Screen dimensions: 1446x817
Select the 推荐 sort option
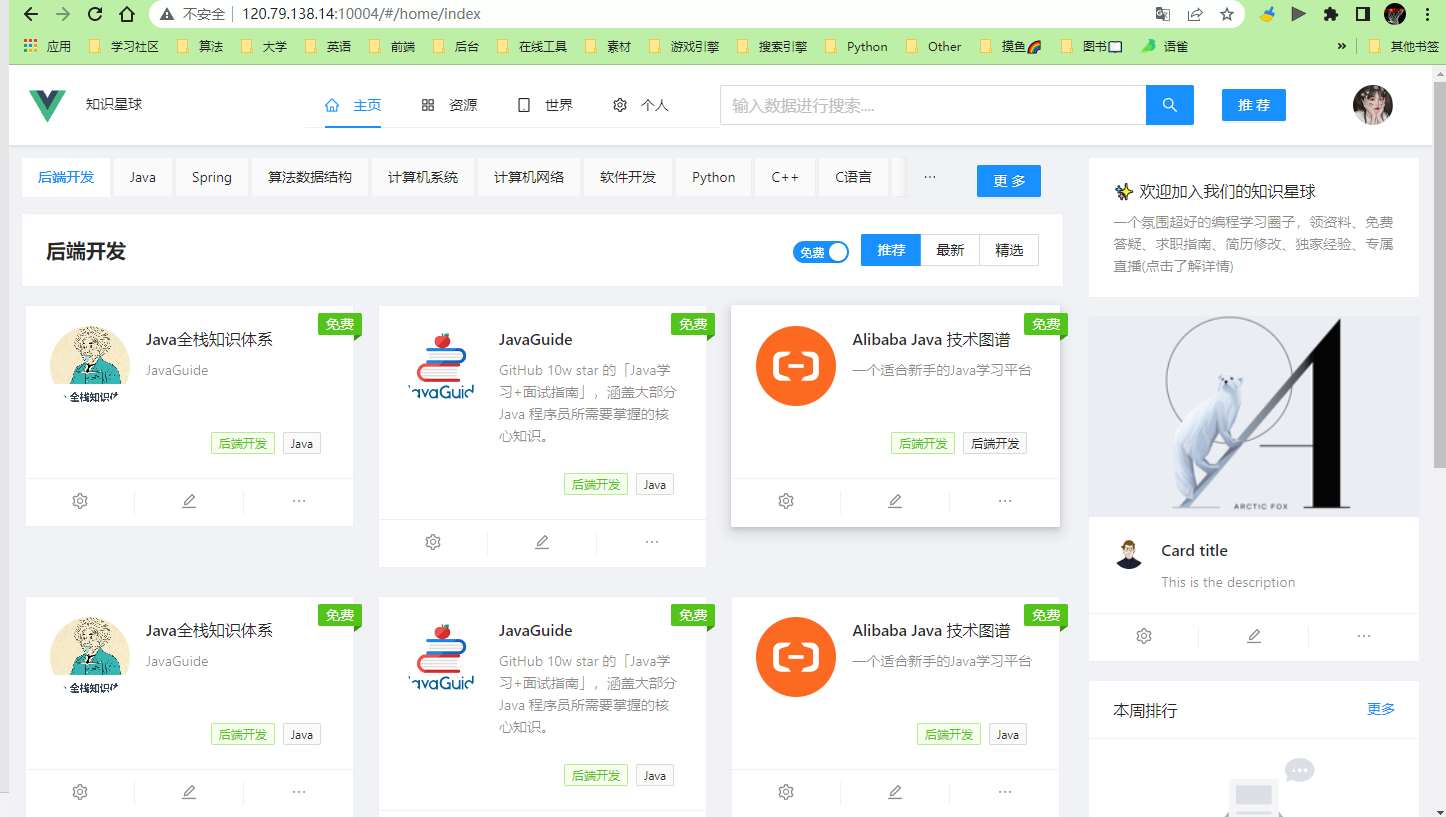click(891, 250)
